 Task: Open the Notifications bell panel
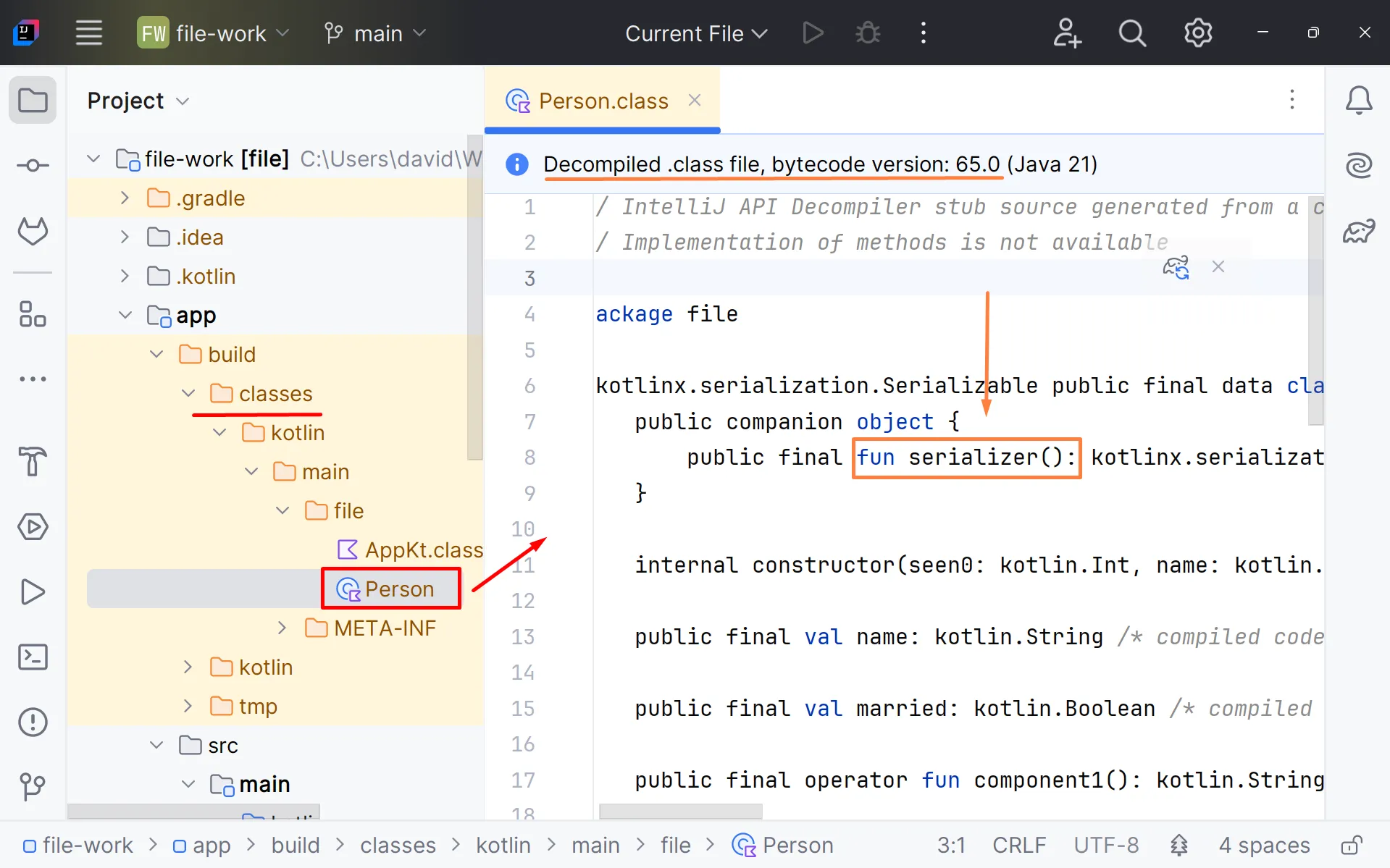1358,101
